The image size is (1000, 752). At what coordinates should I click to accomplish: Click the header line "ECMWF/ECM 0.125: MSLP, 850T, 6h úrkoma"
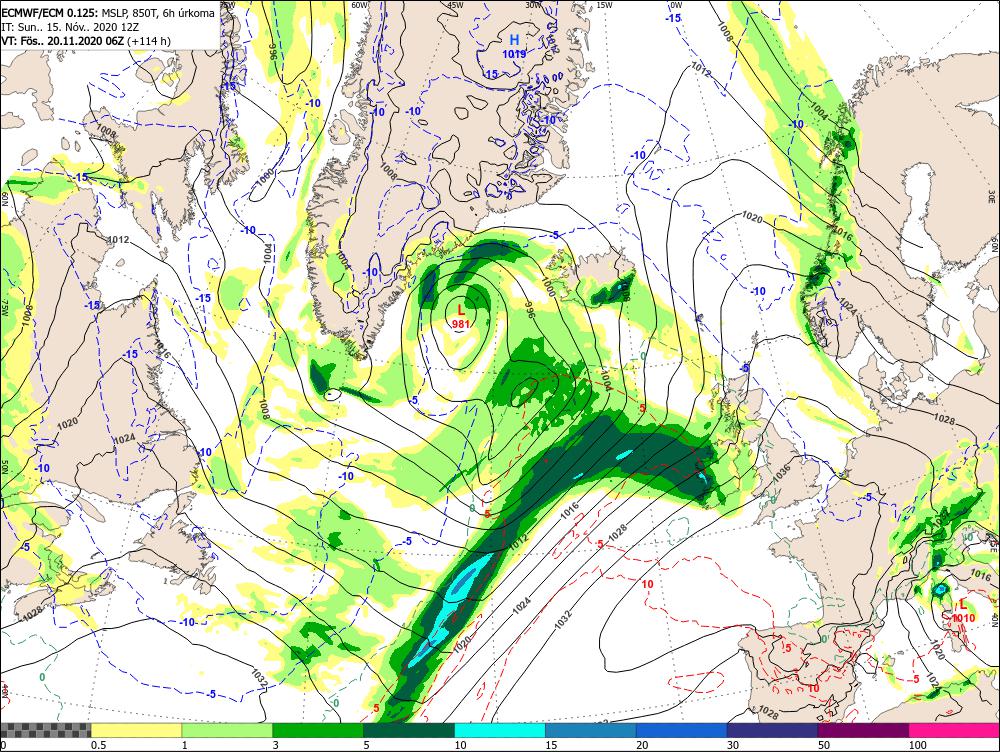[x=108, y=13]
